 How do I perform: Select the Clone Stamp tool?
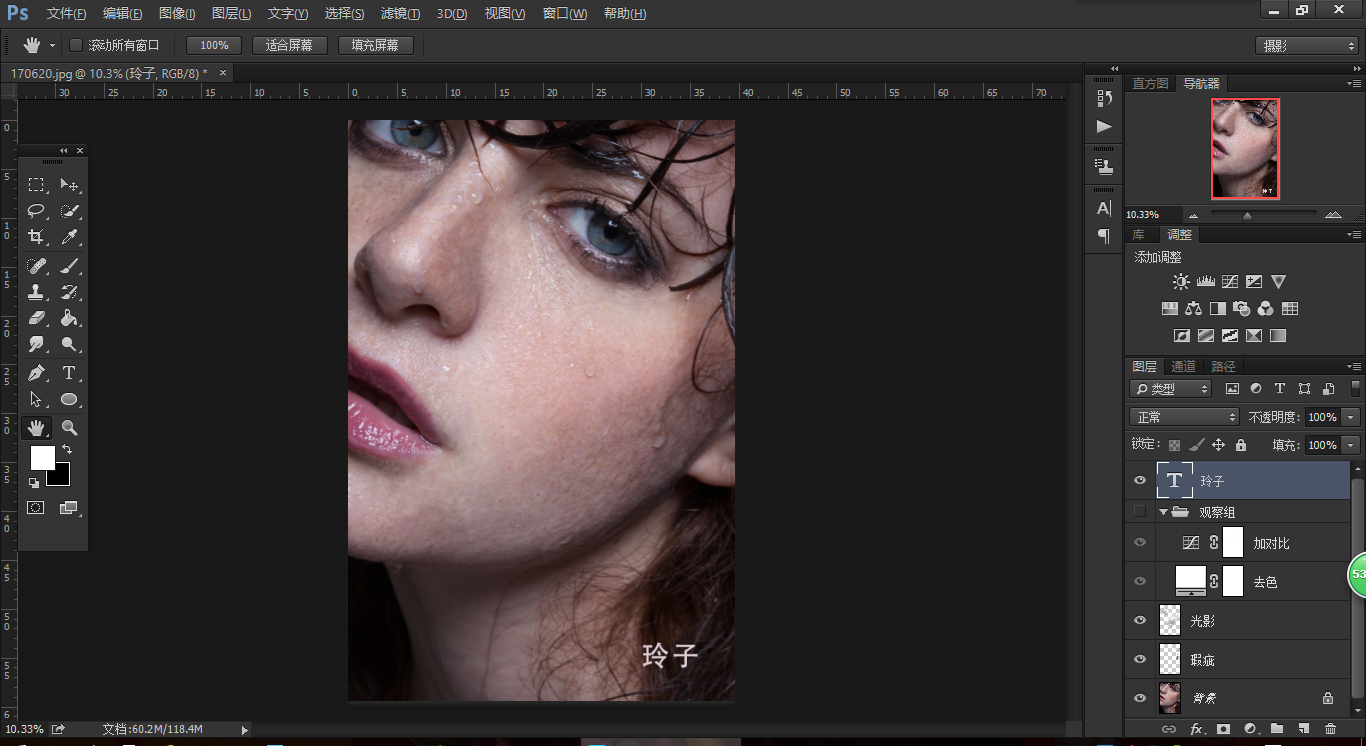point(36,293)
